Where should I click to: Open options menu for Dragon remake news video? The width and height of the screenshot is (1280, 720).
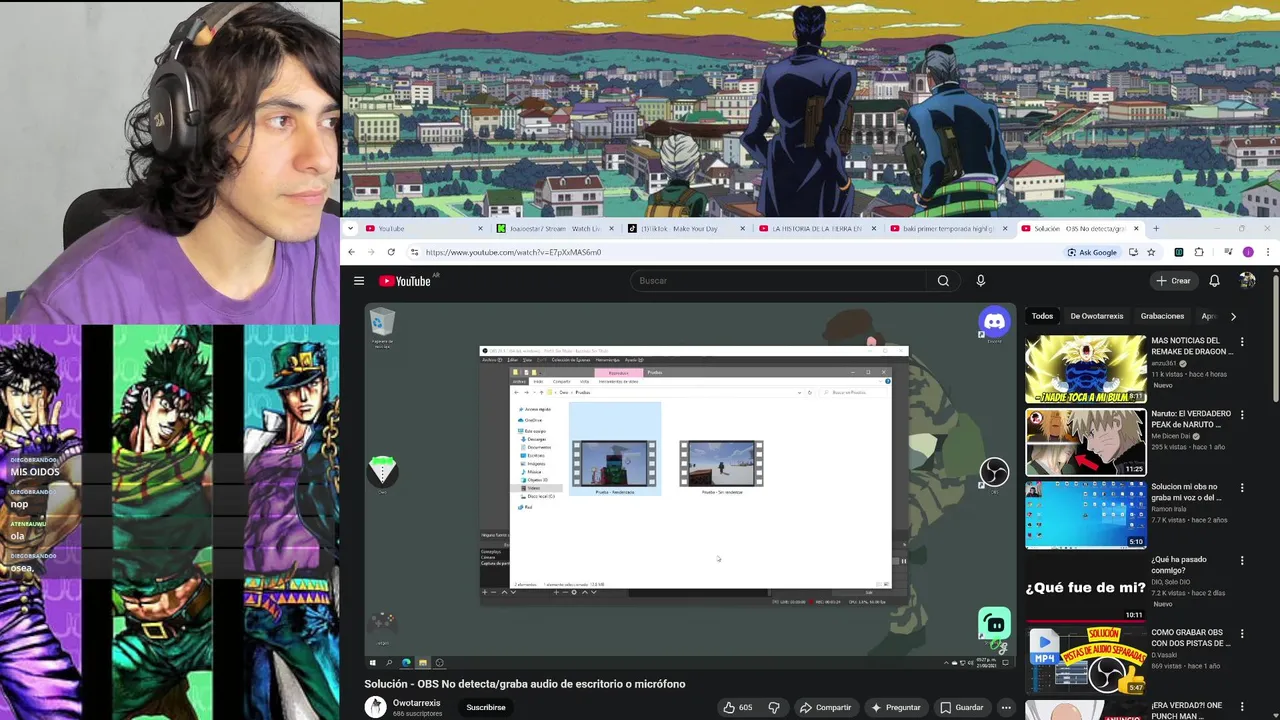click(x=1242, y=342)
